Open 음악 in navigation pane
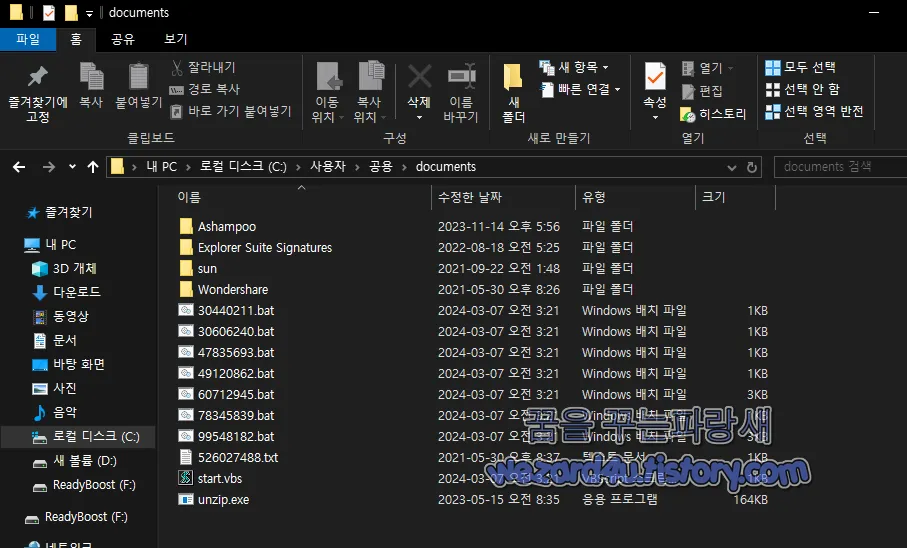Image resolution: width=907 pixels, height=548 pixels. (x=54, y=413)
